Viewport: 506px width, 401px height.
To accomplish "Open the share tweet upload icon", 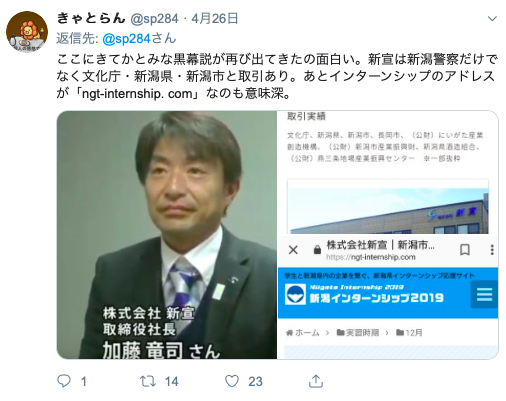I will pos(316,381).
